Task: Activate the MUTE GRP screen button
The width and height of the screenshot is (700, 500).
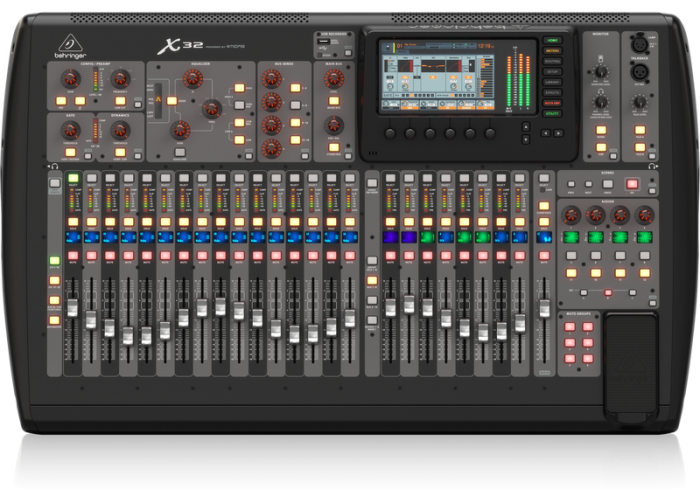Action: 552,103
